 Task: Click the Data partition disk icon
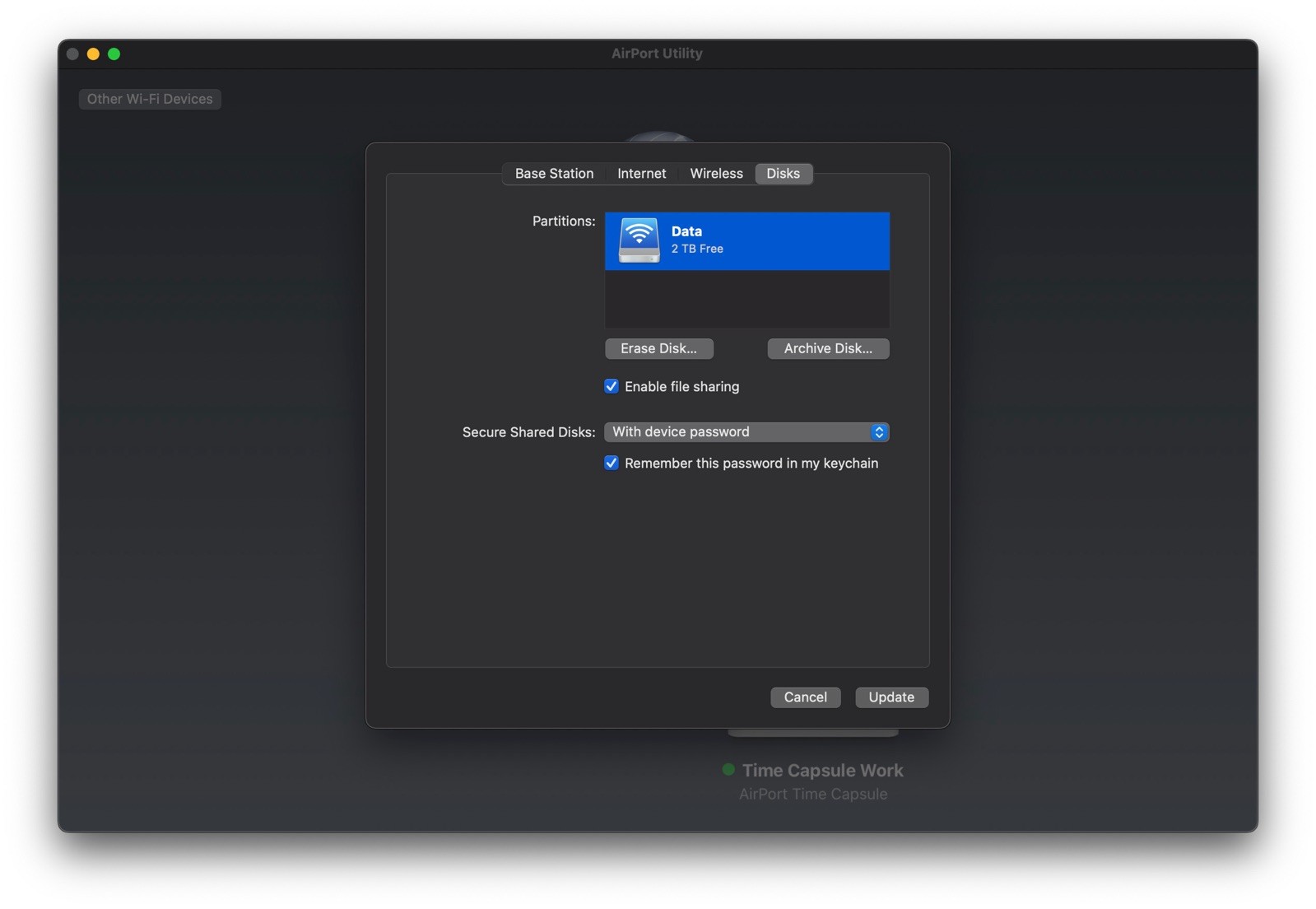[x=639, y=240]
